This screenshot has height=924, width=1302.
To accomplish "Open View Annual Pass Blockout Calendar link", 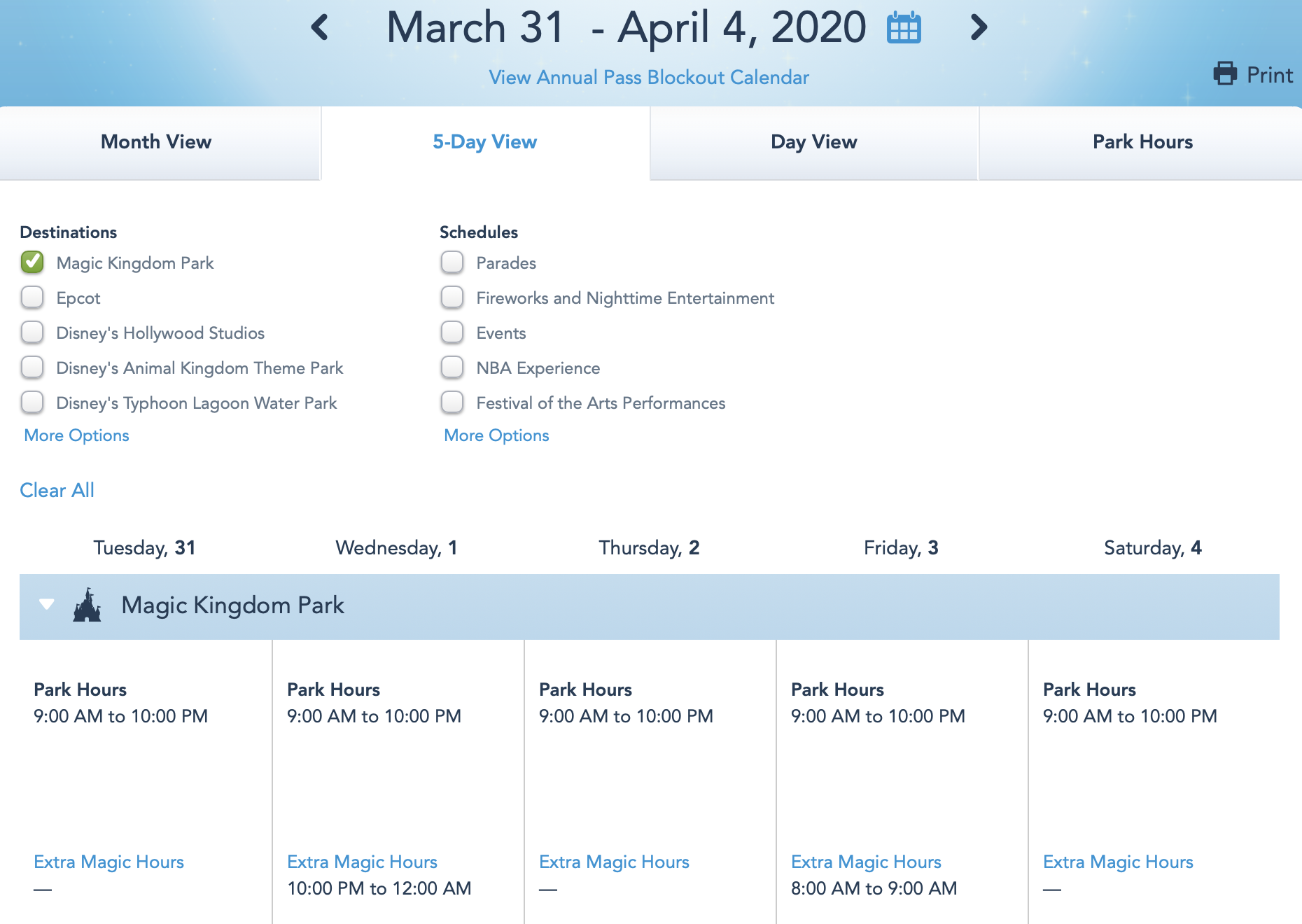I will point(648,77).
